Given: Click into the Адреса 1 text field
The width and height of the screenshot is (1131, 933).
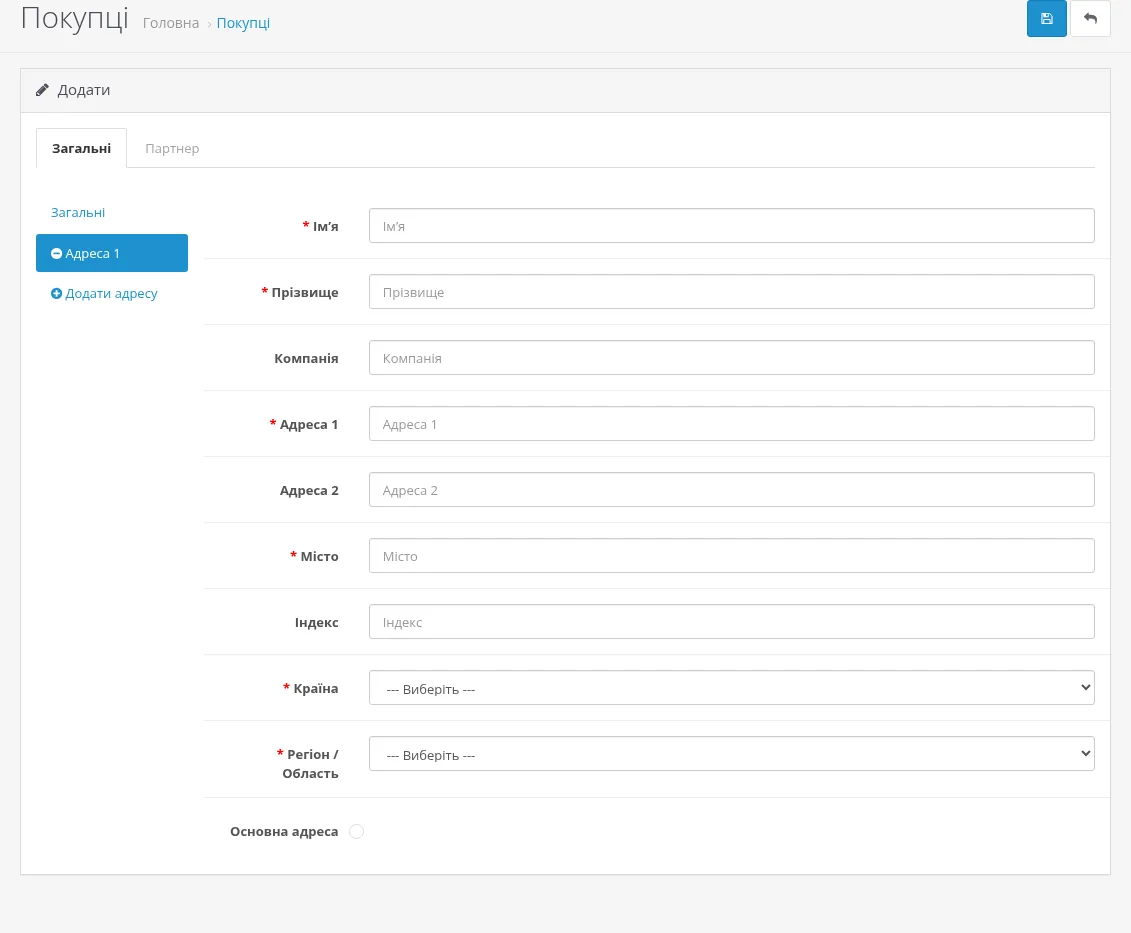Looking at the screenshot, I should coord(731,424).
